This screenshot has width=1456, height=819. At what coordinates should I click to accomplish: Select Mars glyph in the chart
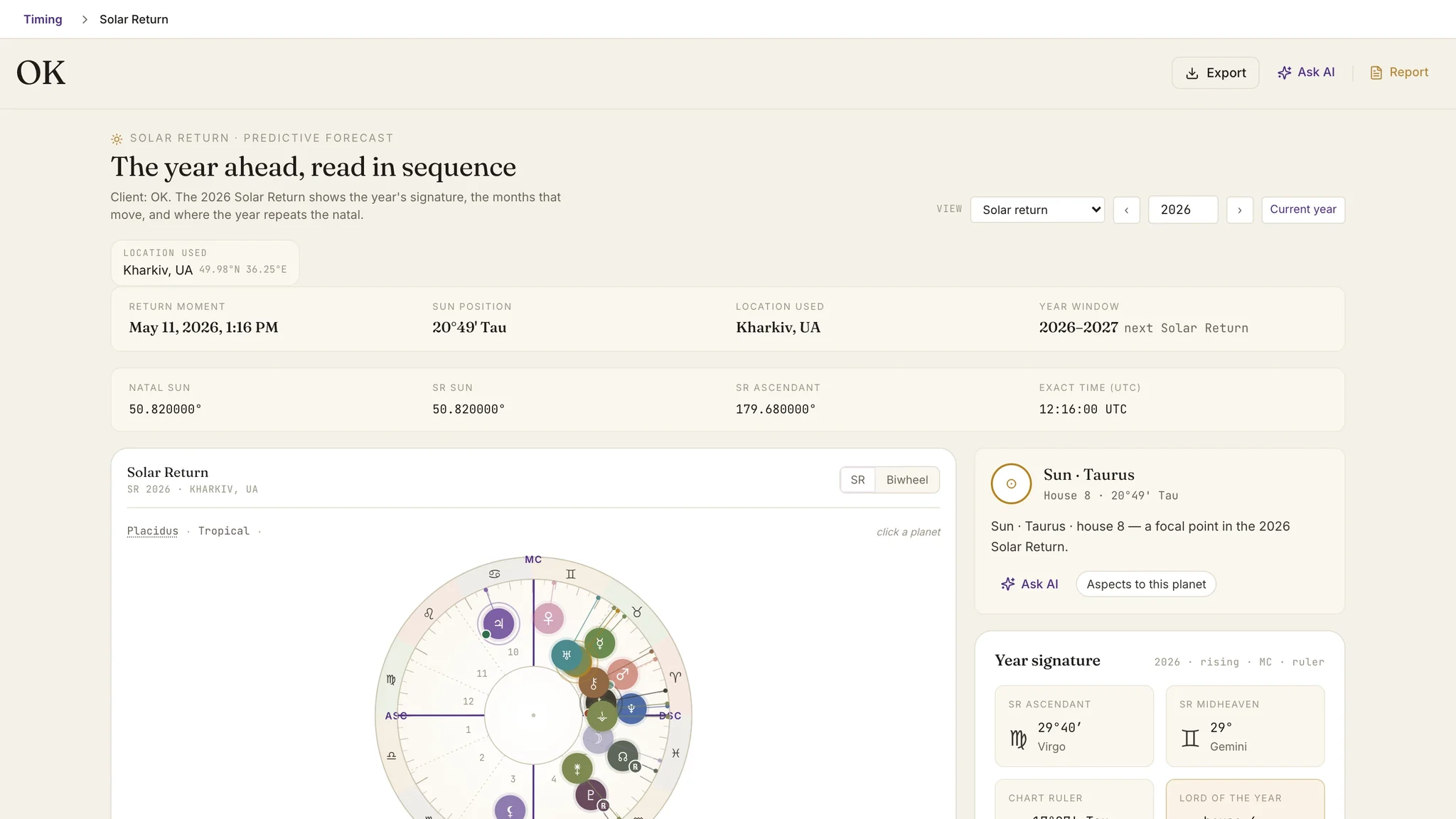623,674
